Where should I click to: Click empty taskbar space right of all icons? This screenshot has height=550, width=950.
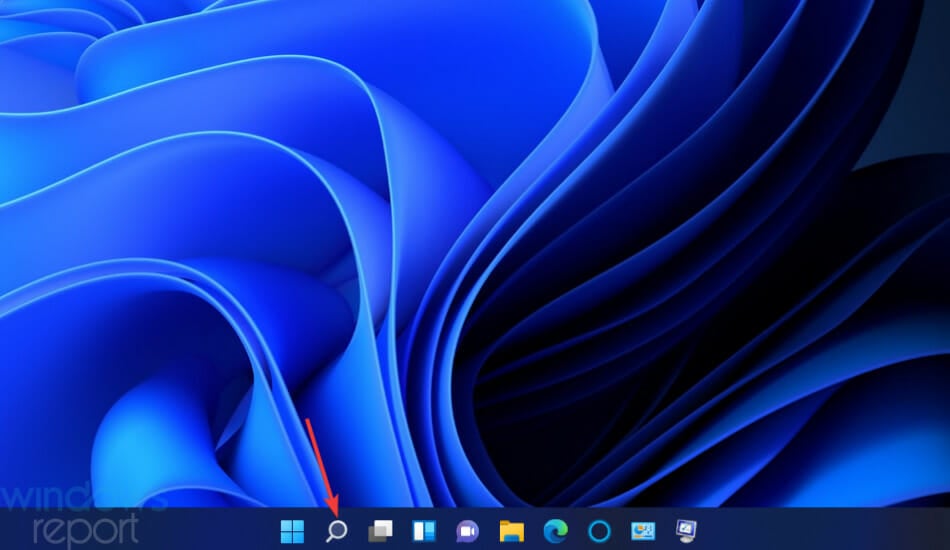820,530
